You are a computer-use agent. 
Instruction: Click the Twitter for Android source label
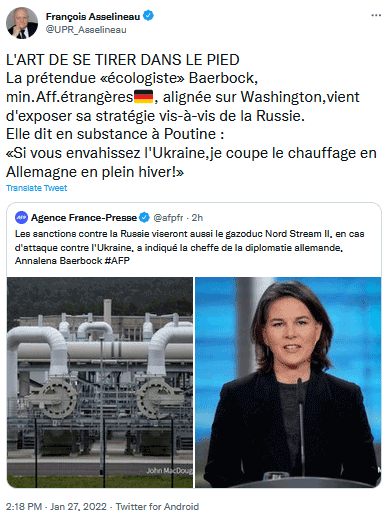157,507
